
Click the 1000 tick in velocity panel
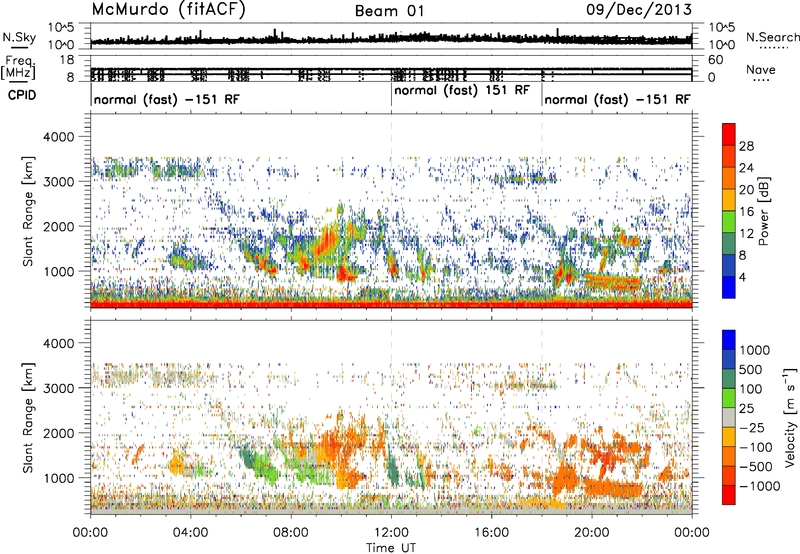[58, 478]
